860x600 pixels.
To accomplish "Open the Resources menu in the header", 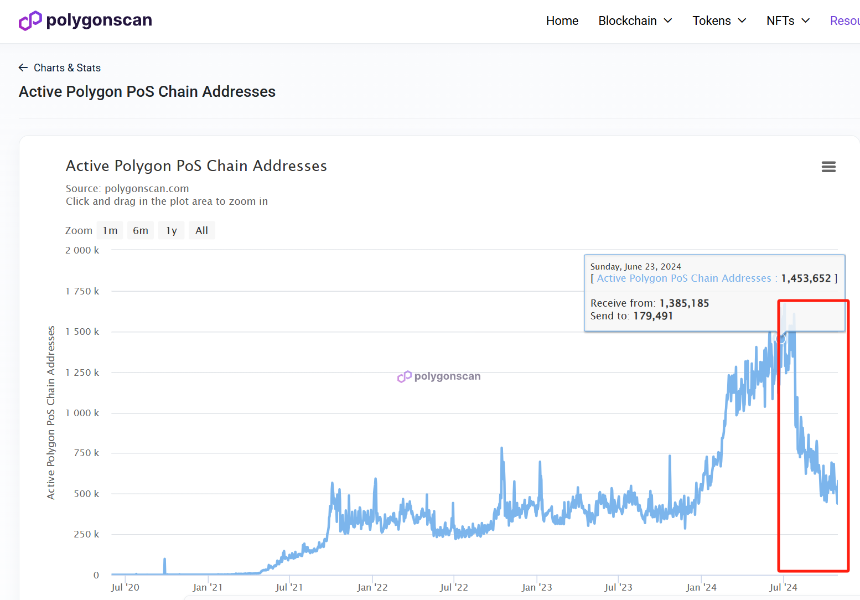I will (845, 21).
